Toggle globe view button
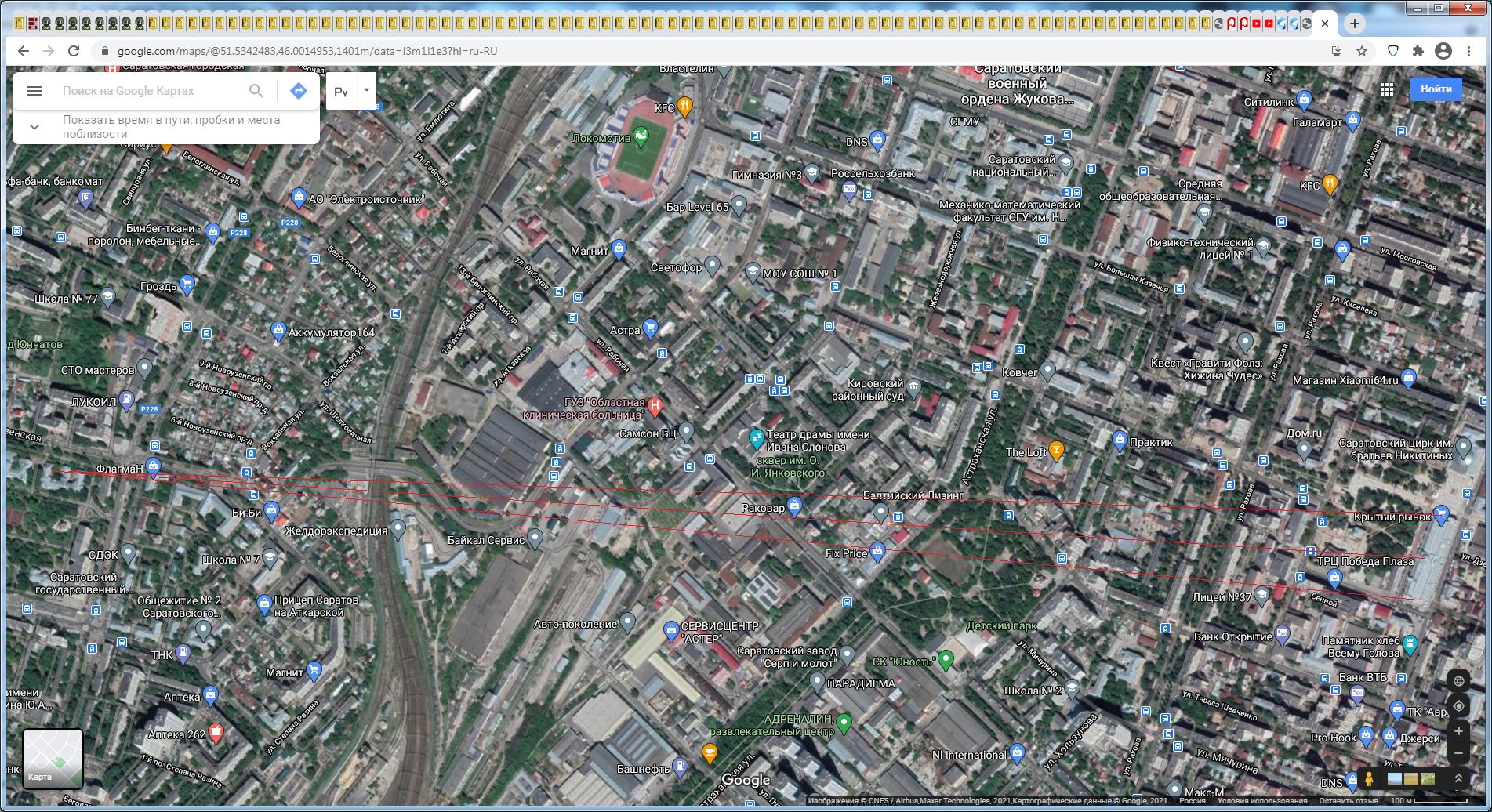 tap(1458, 680)
